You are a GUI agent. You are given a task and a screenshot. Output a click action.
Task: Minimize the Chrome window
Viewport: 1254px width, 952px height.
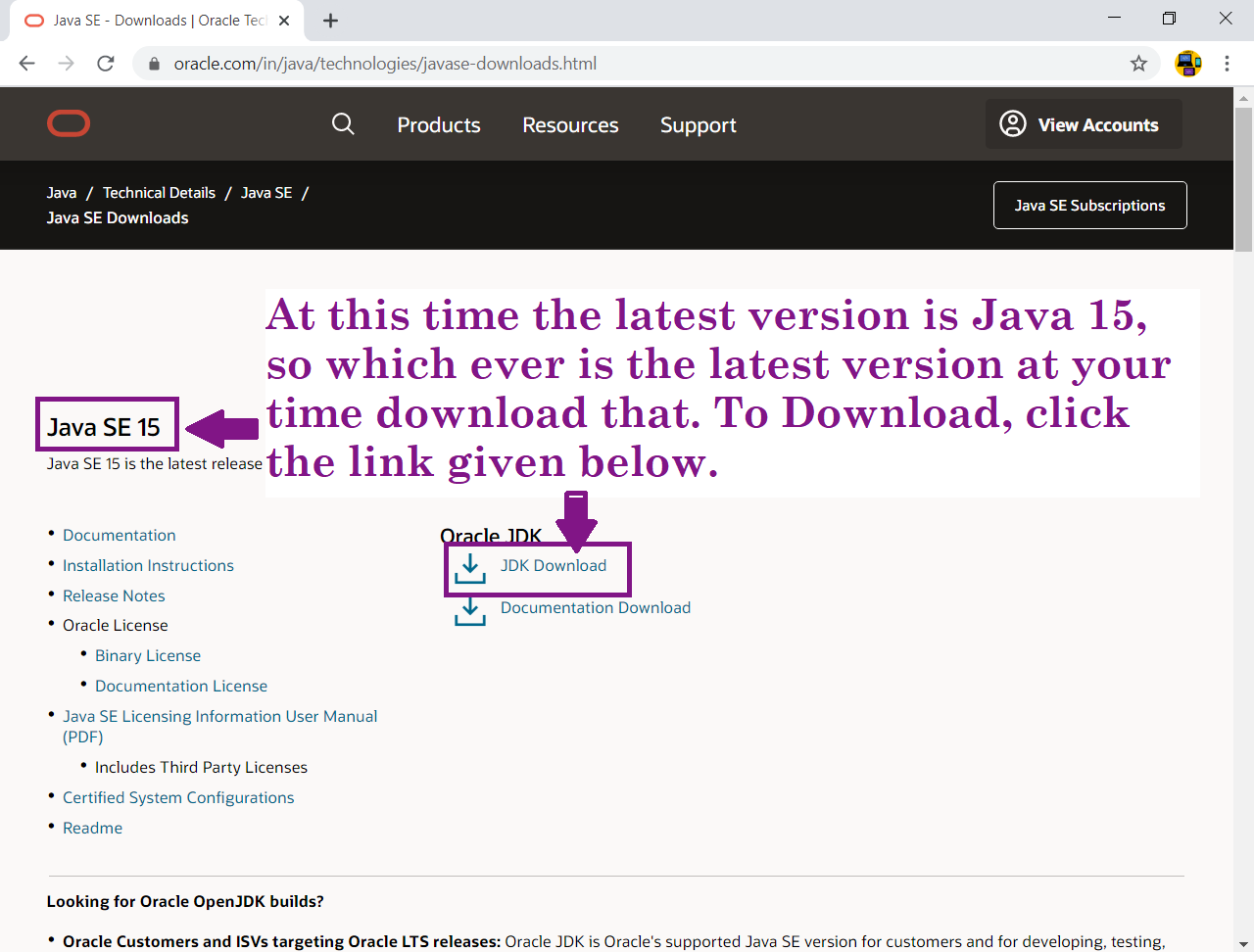point(1114,19)
